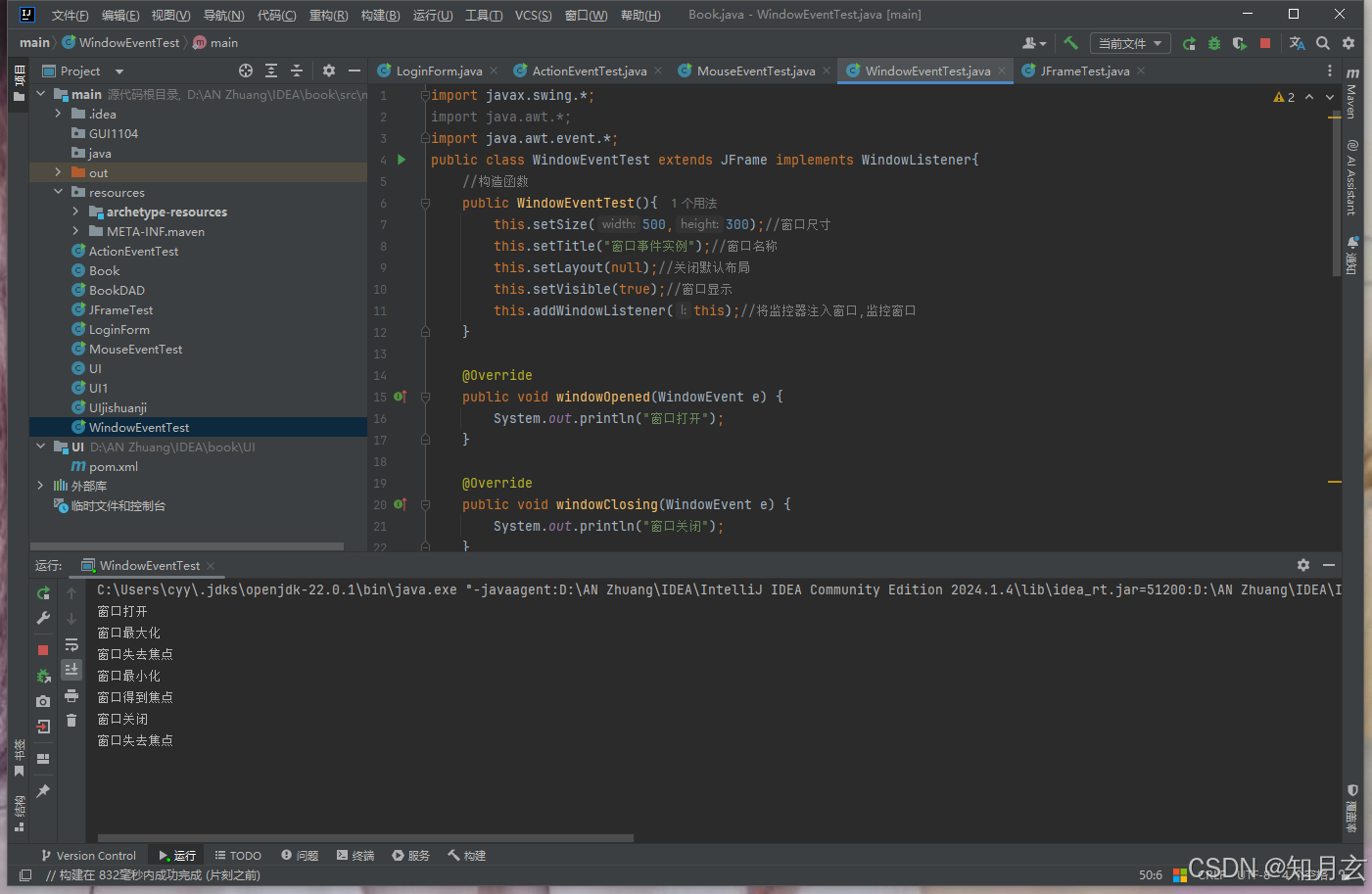The height and width of the screenshot is (894, 1372).
Task: Toggle soft-wrap in the run console
Action: pos(71,644)
